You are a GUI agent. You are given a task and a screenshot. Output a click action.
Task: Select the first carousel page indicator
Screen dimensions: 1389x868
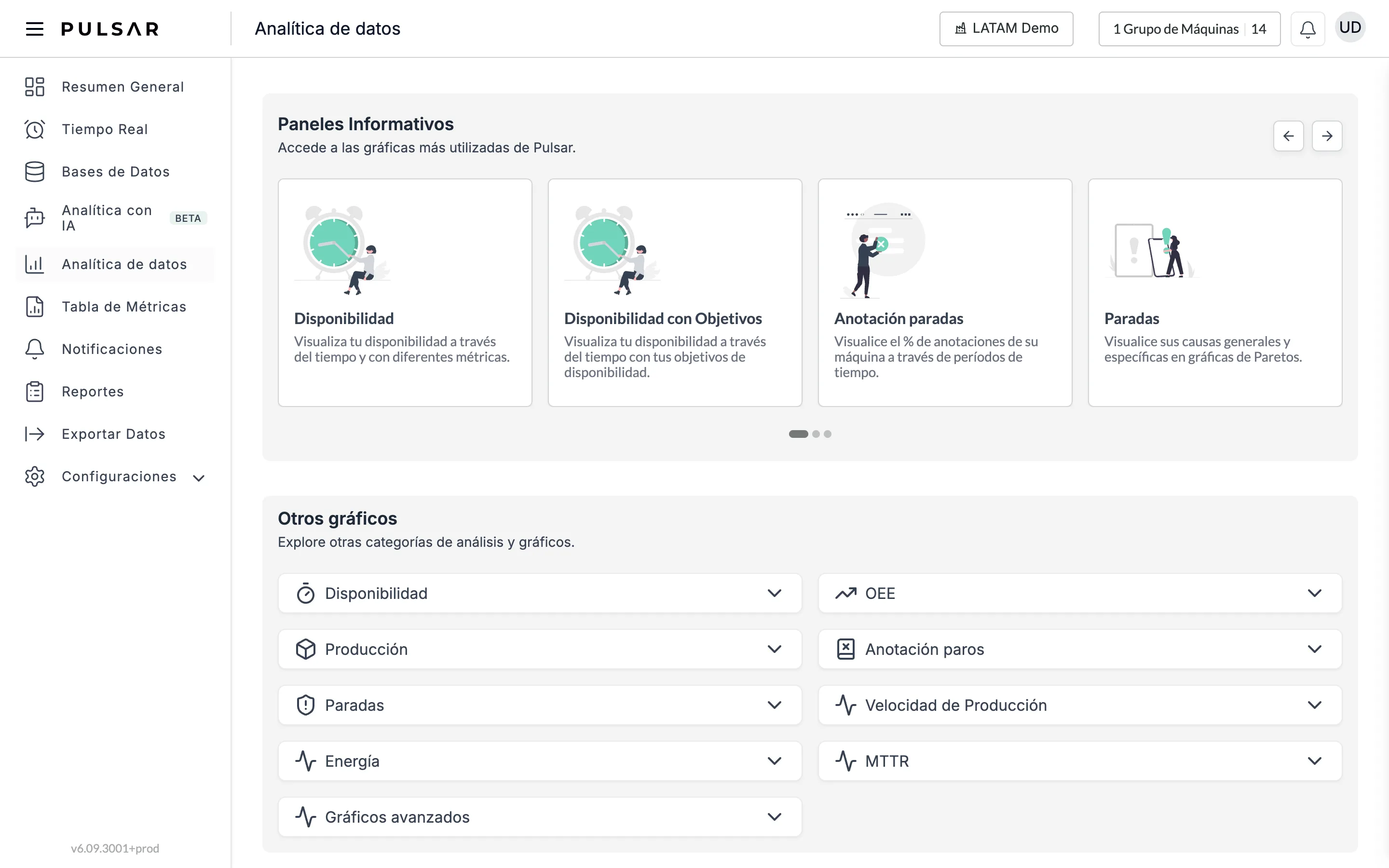(798, 434)
